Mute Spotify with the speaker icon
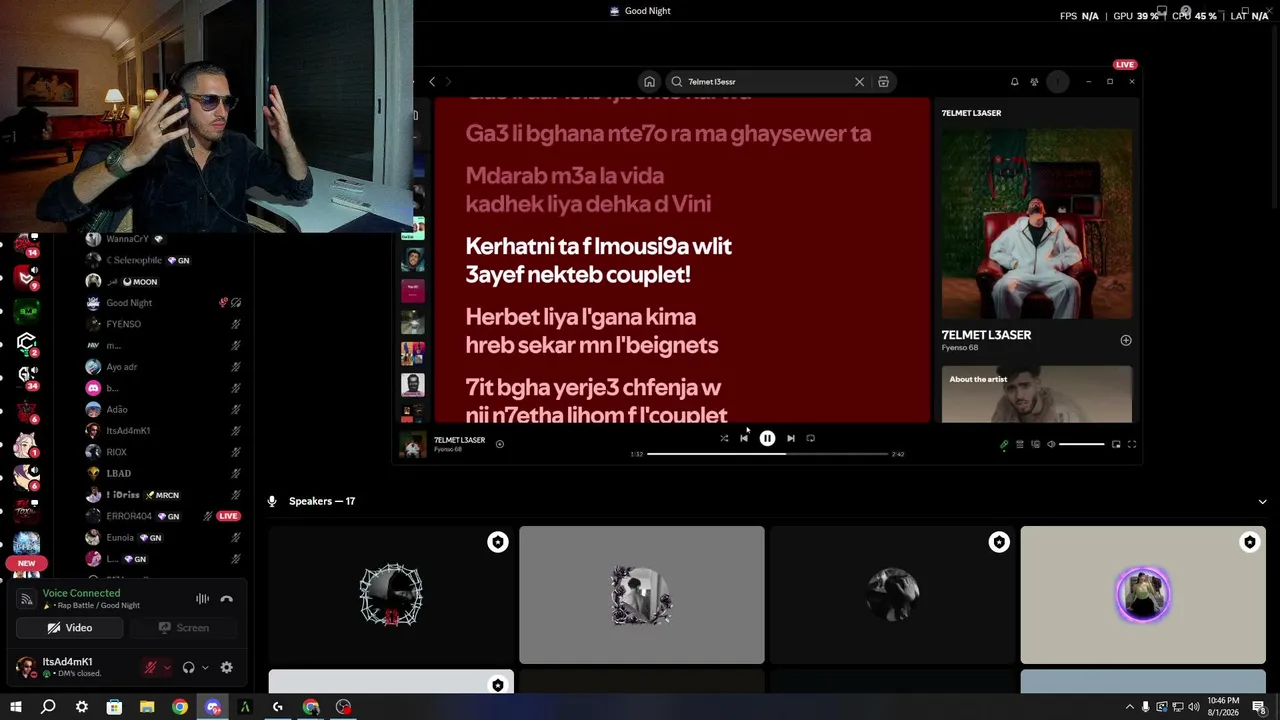Viewport: 1280px width, 720px height. (x=1051, y=444)
